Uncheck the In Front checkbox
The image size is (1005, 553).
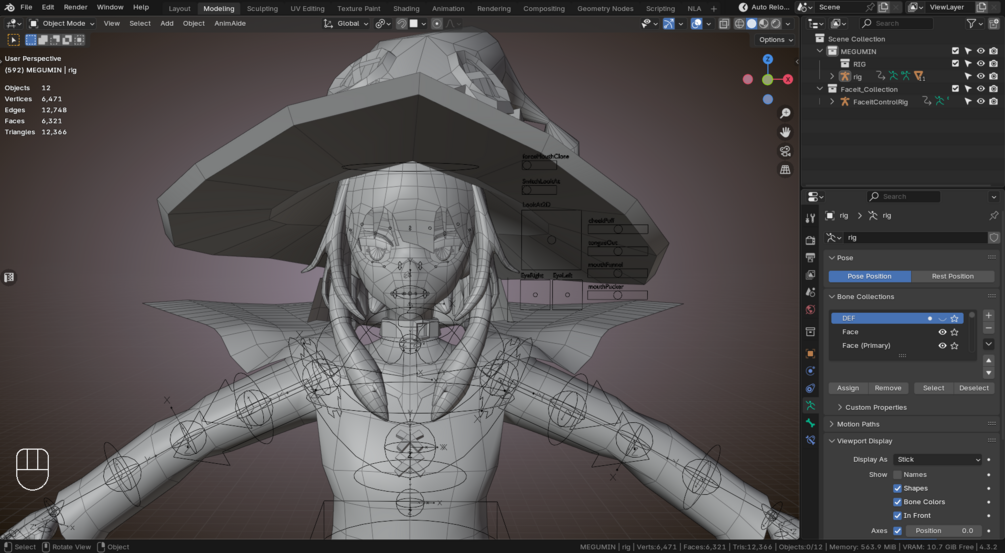coord(897,515)
